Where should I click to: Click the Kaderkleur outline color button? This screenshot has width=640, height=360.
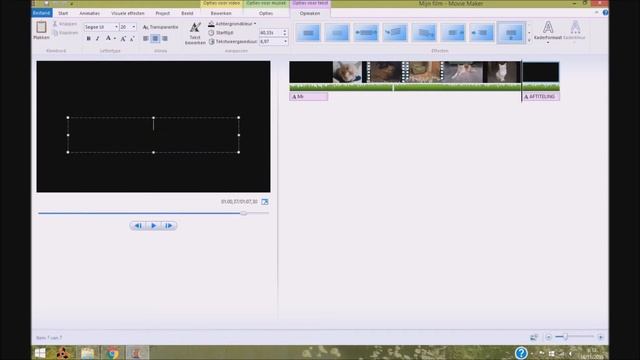pos(575,30)
